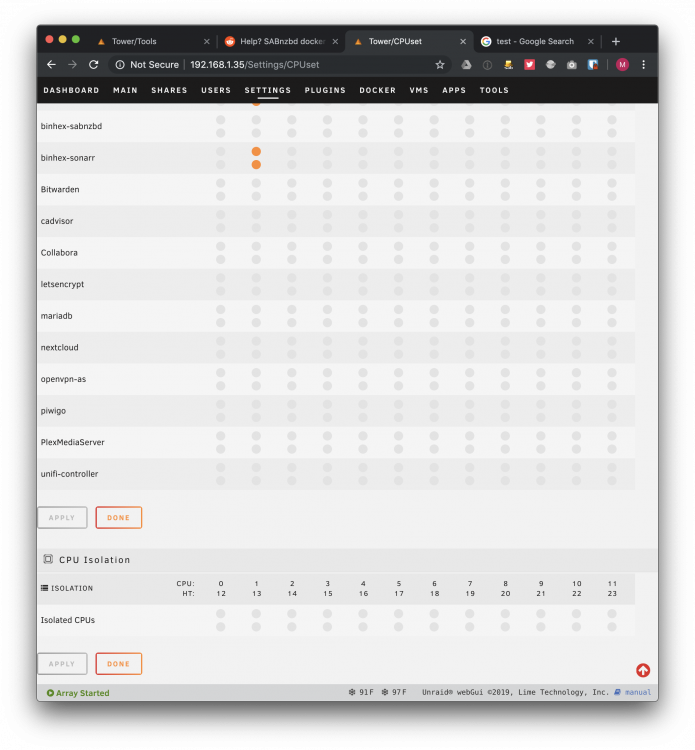Open the manual link in footer

coord(638,692)
